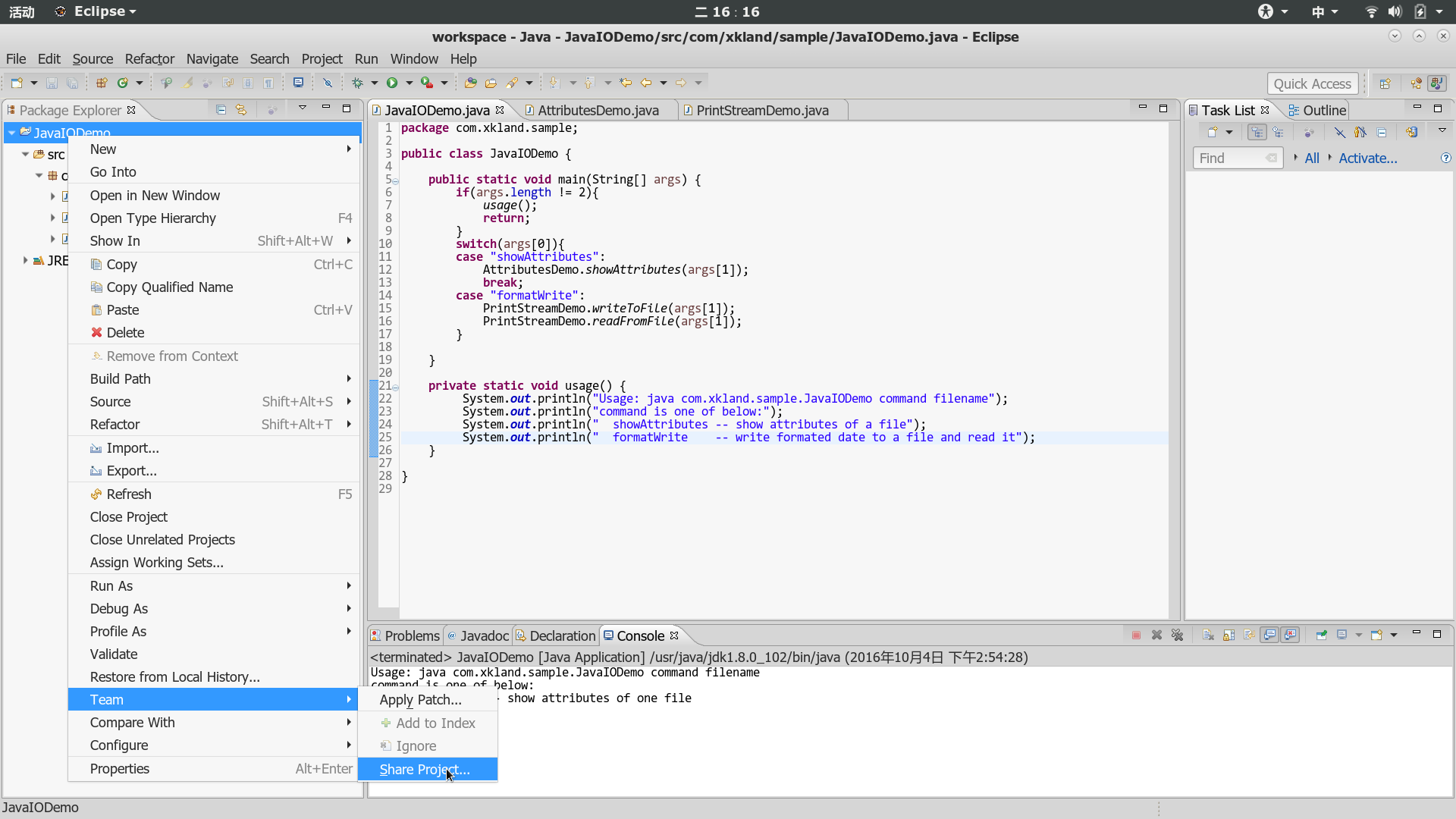Toggle Link with Editor in Package Explorer

point(241,110)
